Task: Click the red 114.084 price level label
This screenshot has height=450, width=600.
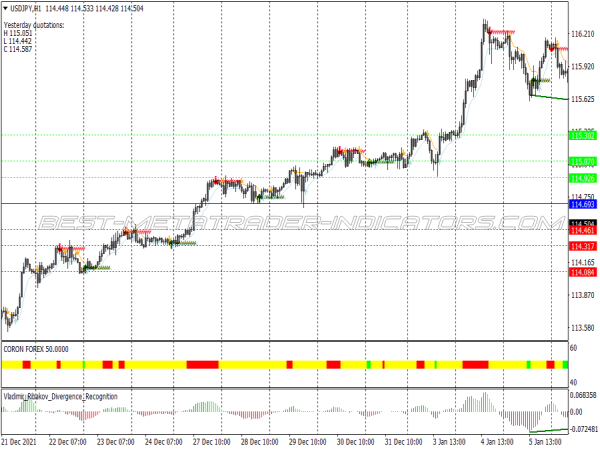Action: (582, 272)
